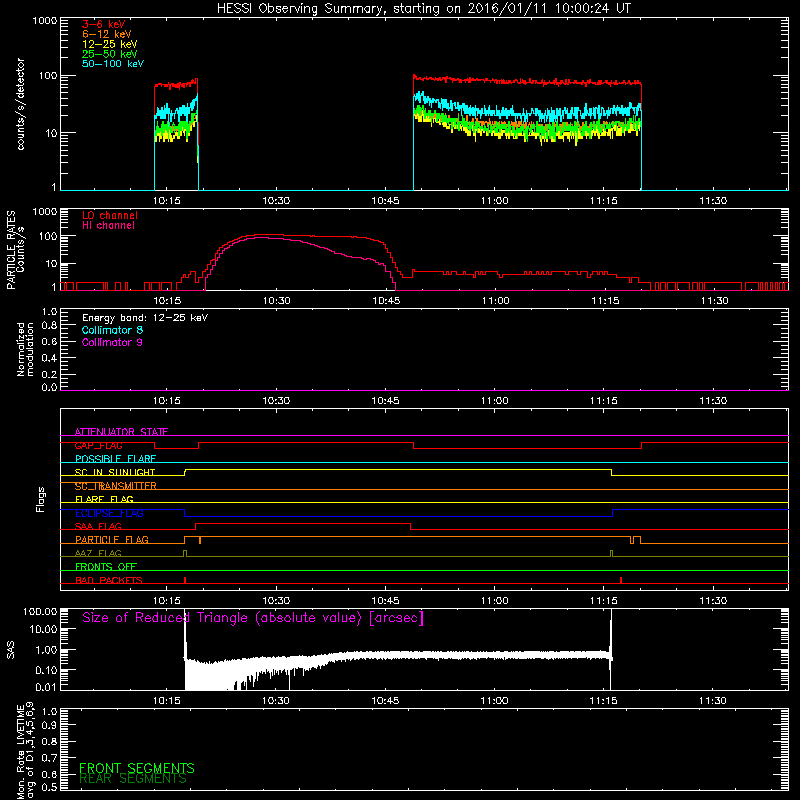Select the HI channel legend label
The height and width of the screenshot is (800, 800).
tap(108, 226)
